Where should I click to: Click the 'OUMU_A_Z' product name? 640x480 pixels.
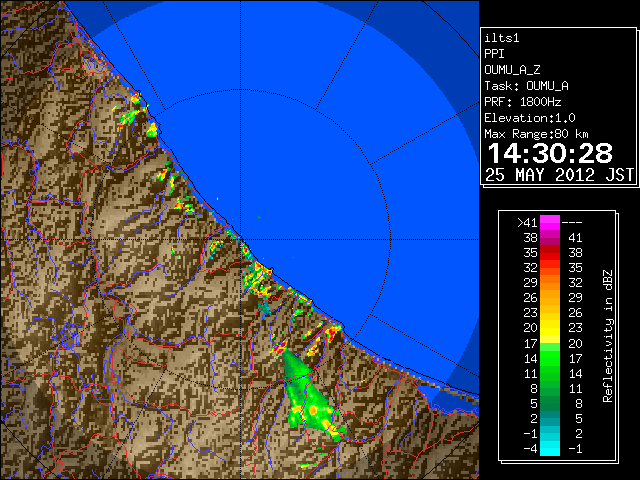coord(512,70)
